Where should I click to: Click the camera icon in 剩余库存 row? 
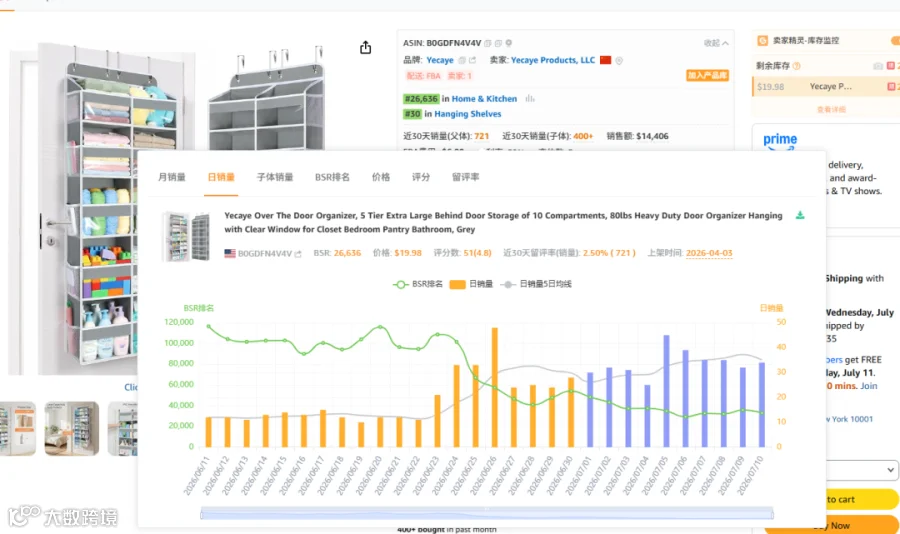(878, 66)
